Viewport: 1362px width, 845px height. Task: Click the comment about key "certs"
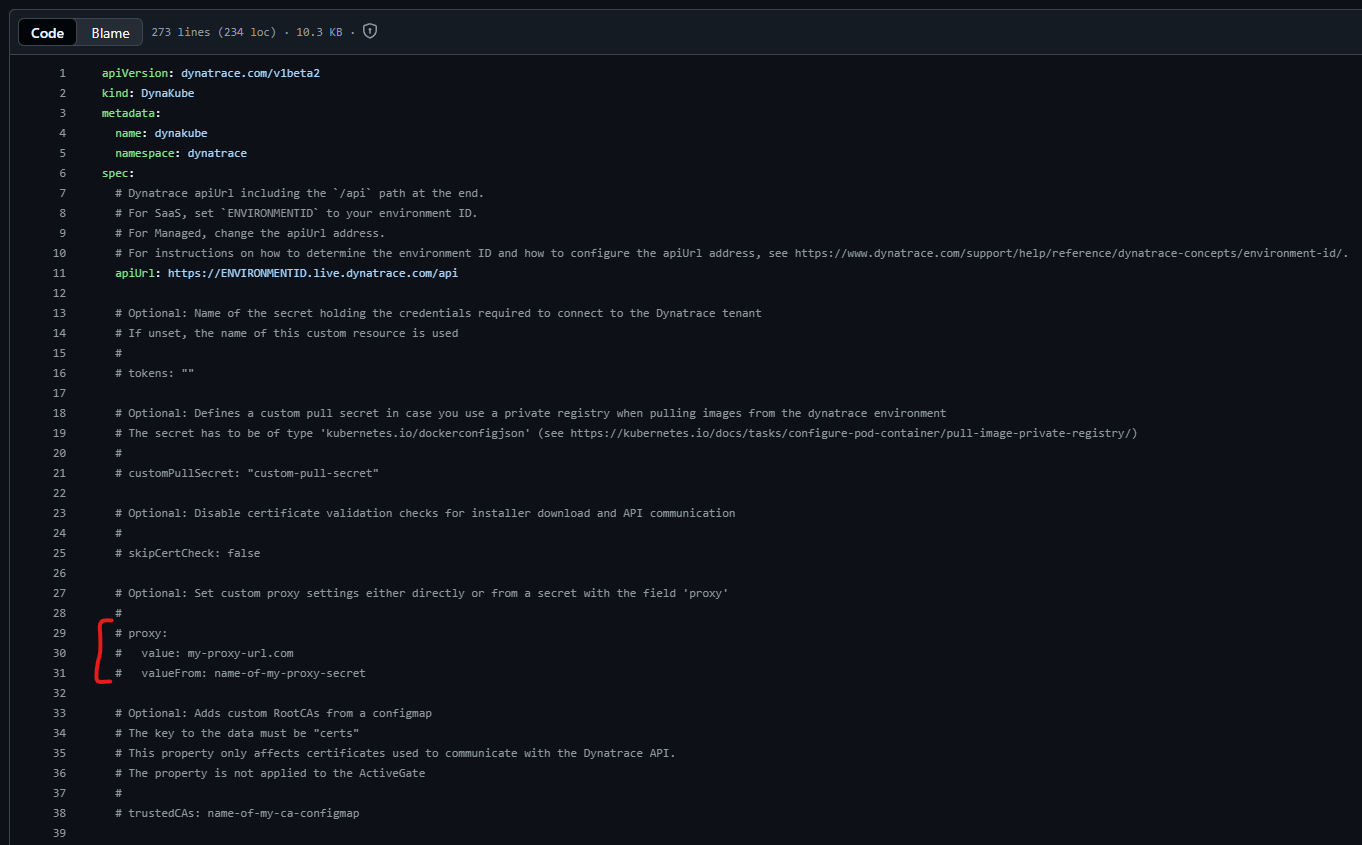coord(237,733)
